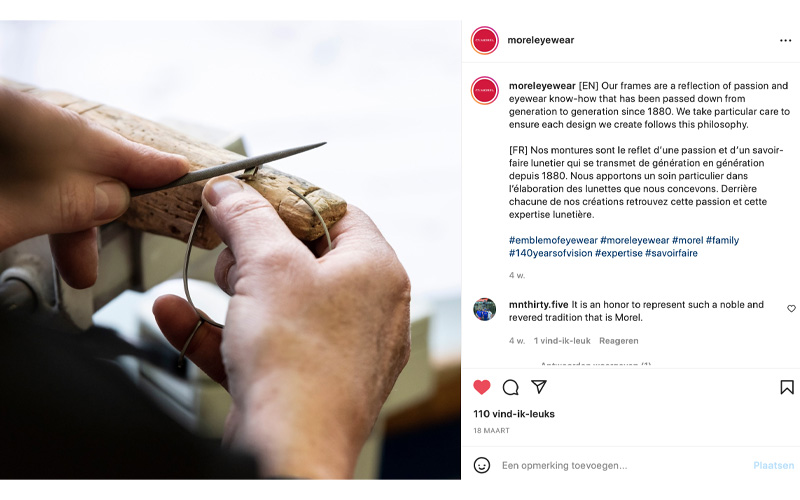
Task: Open the emoji picker smiley icon
Action: tap(482, 465)
